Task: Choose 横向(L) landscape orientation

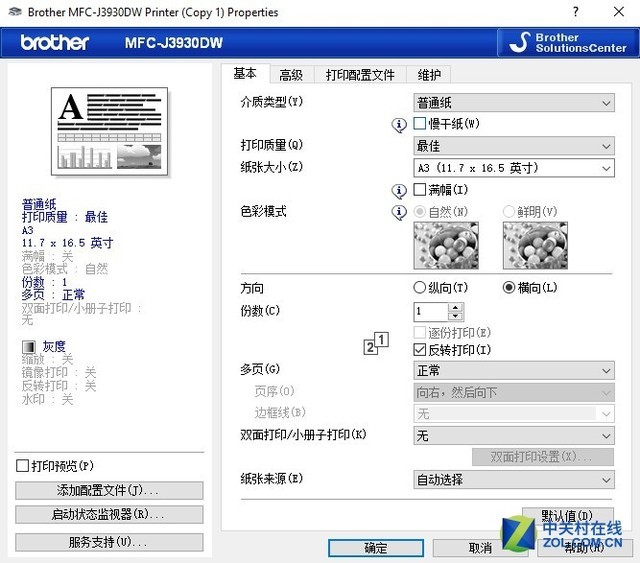Action: (509, 287)
